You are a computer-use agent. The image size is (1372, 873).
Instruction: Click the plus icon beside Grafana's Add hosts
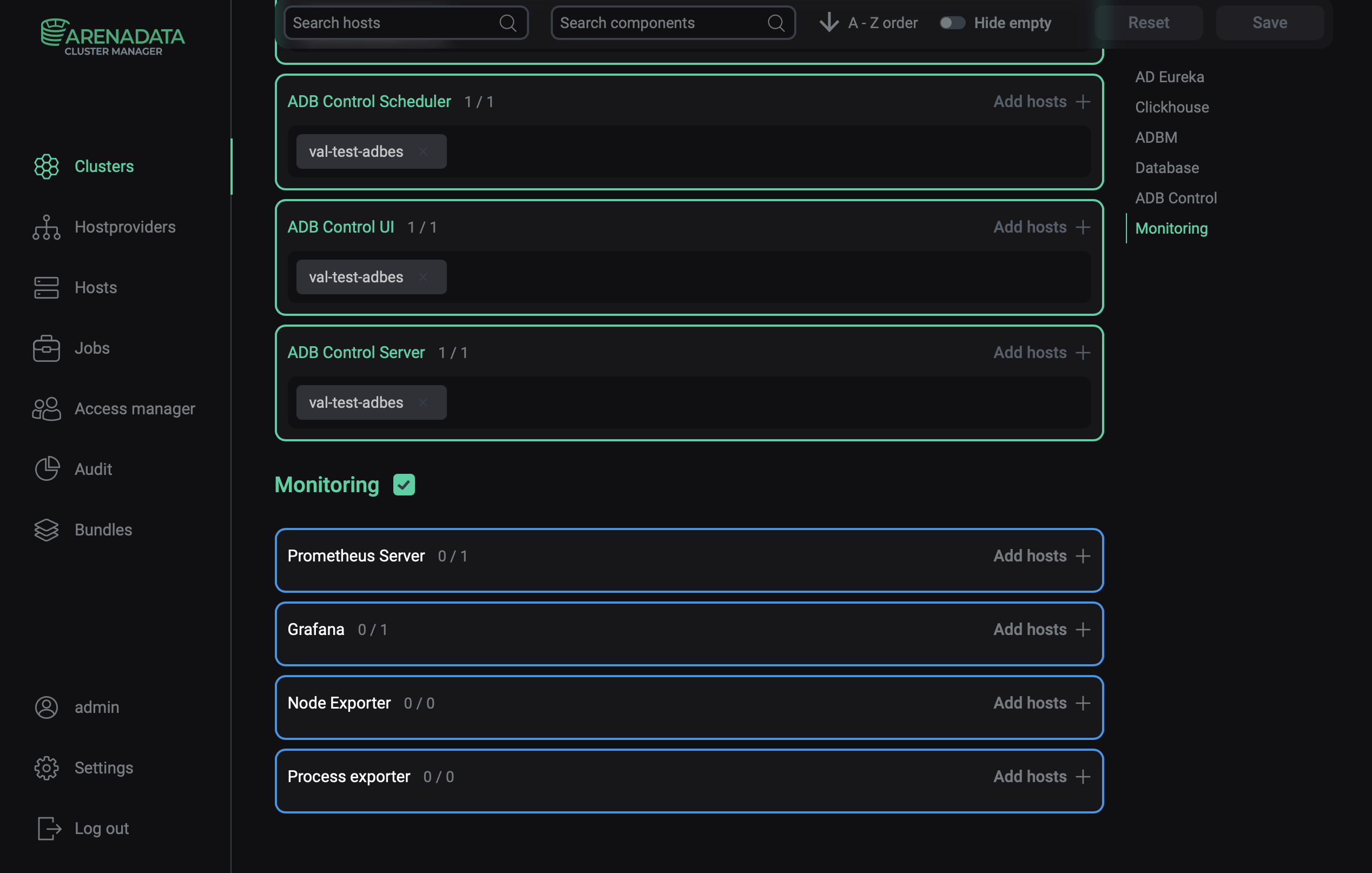pyautogui.click(x=1082, y=629)
